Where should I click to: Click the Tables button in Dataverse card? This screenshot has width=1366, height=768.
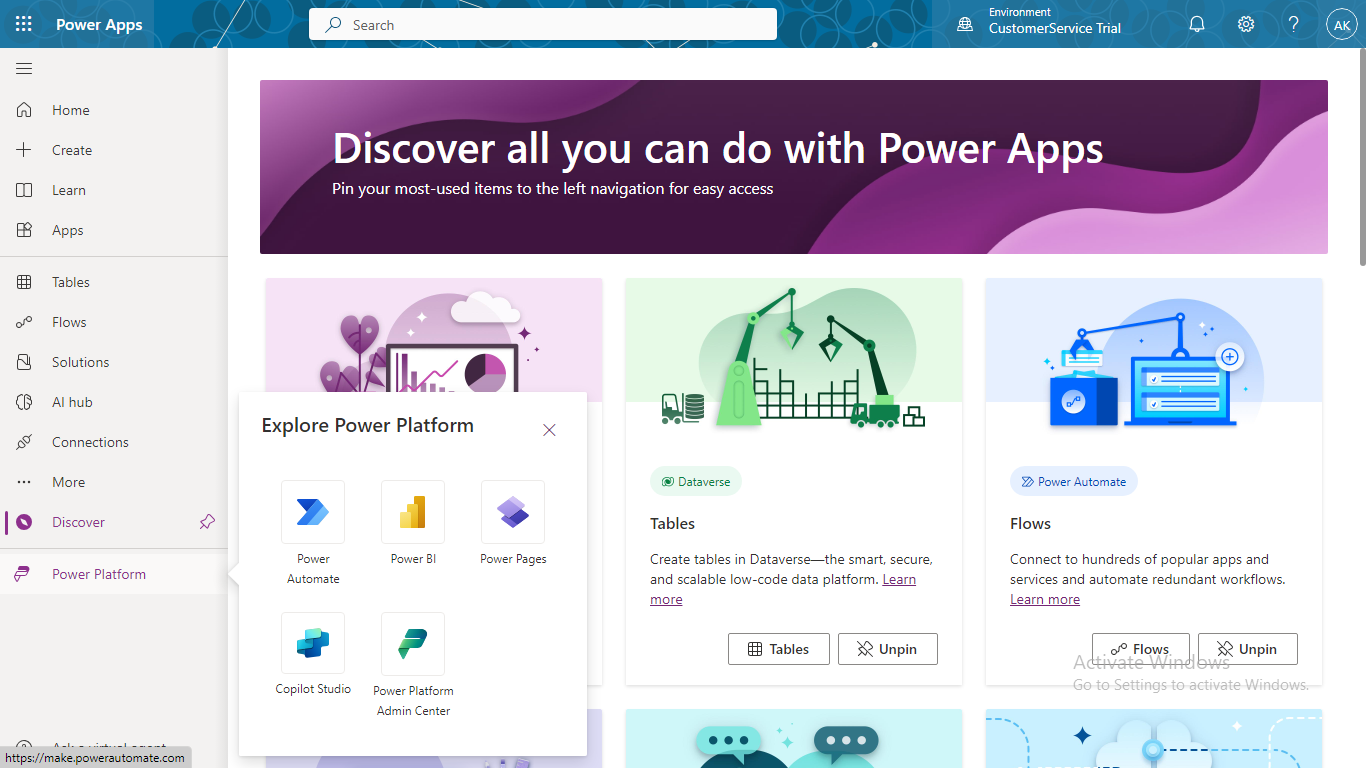click(x=778, y=649)
